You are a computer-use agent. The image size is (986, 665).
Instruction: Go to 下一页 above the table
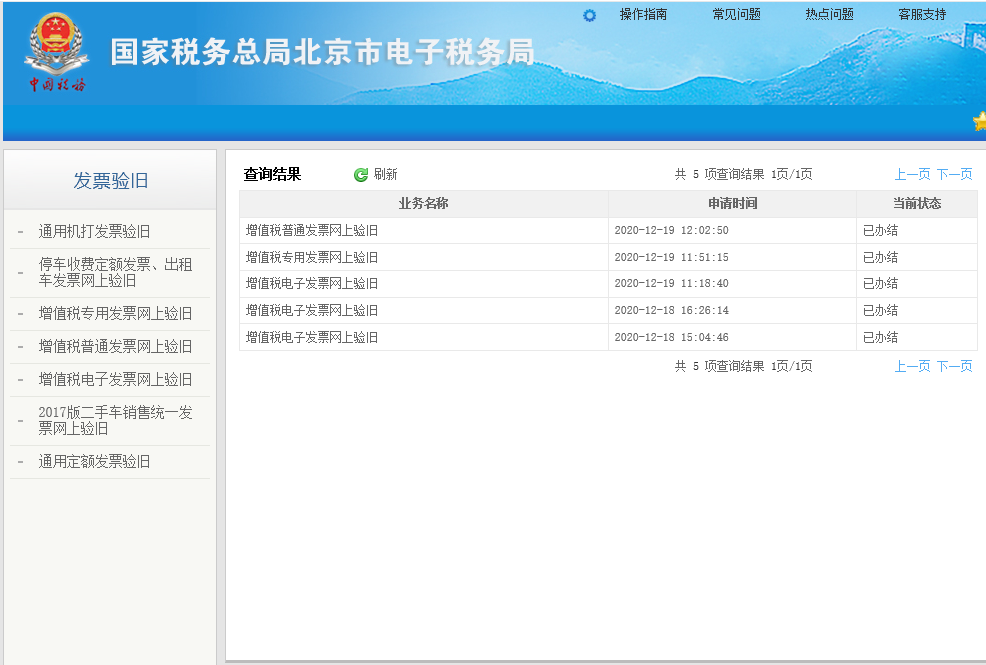click(x=954, y=175)
